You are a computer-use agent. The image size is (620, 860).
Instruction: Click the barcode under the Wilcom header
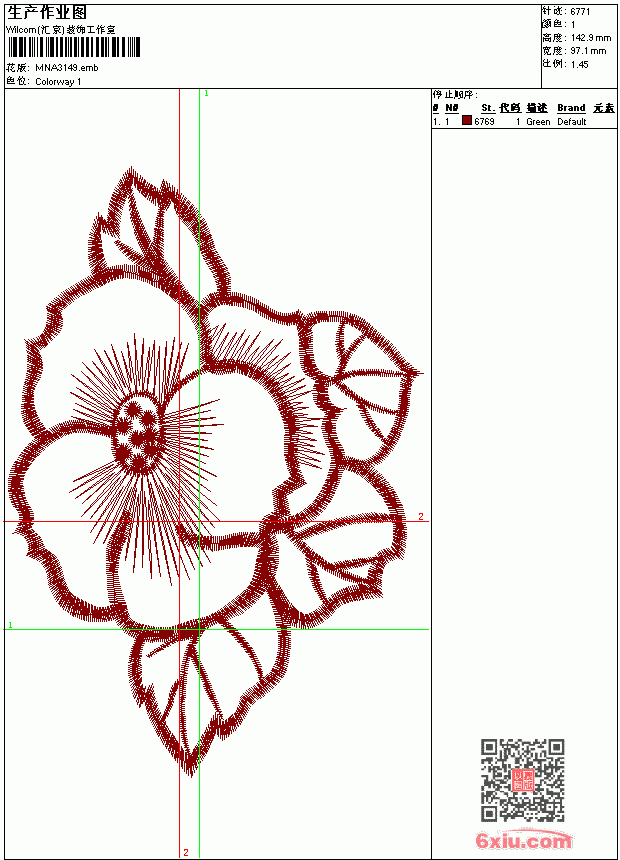coord(74,47)
